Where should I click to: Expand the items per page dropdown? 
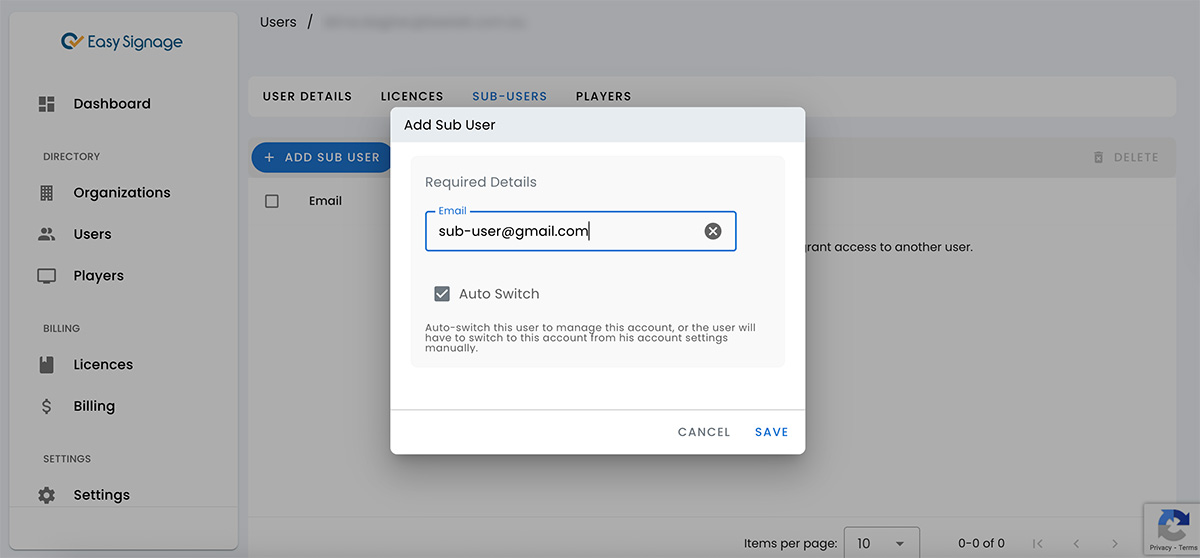(x=881, y=543)
